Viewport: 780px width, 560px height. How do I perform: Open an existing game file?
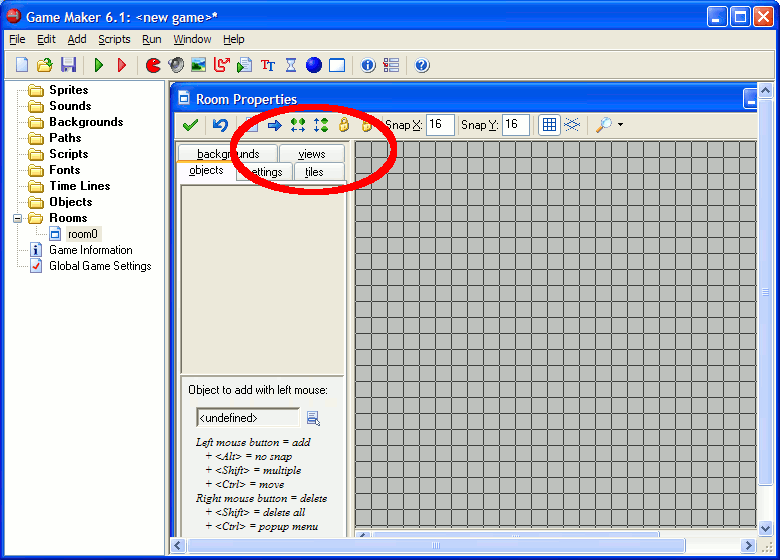(x=45, y=65)
